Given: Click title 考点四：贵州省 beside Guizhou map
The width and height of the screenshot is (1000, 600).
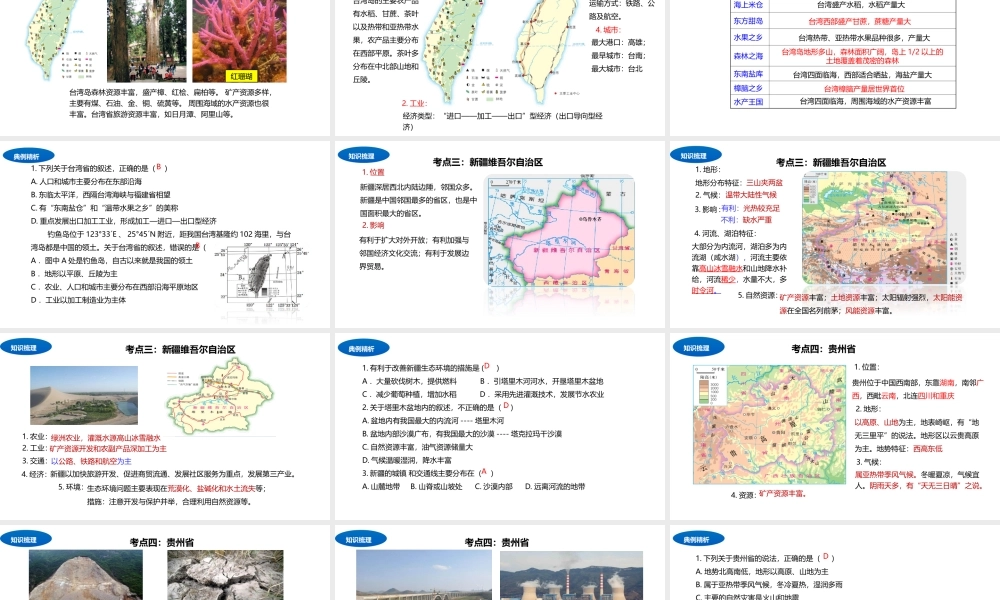Looking at the screenshot, I should pyautogui.click(x=823, y=349).
